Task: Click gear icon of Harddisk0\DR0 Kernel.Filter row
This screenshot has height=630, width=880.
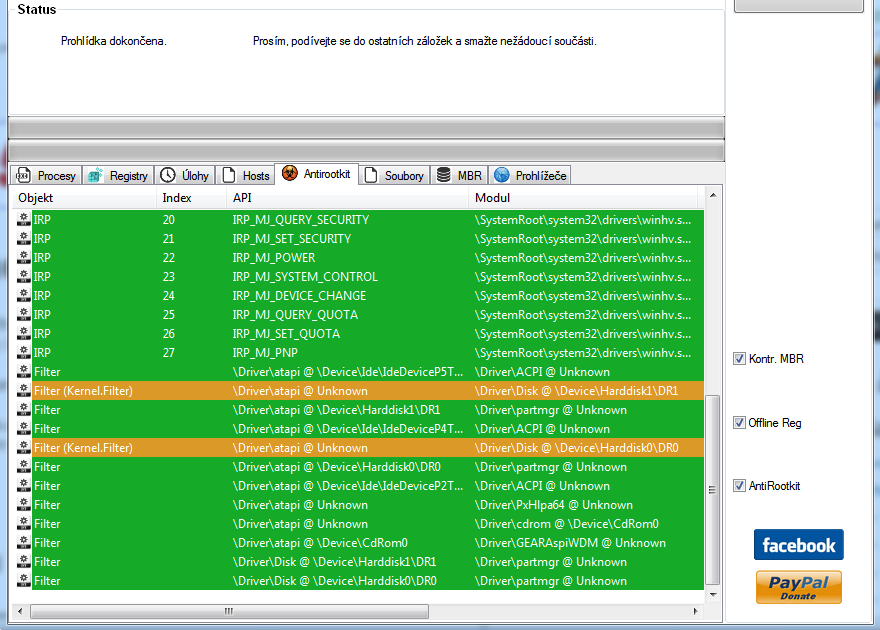Action: 24,448
